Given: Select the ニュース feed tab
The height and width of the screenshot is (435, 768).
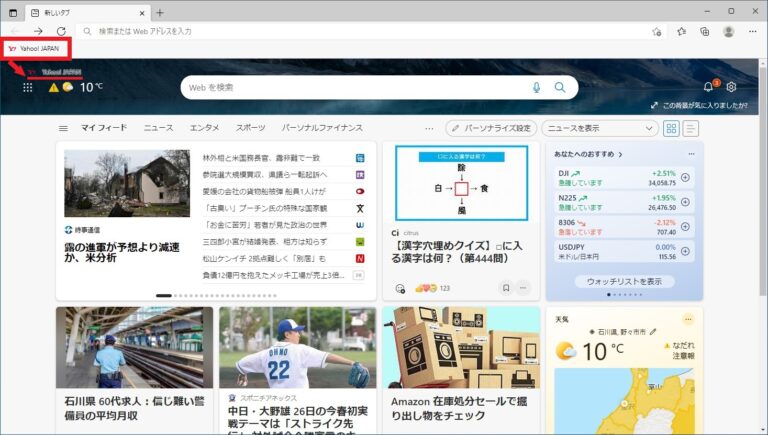Looking at the screenshot, I should (x=158, y=128).
